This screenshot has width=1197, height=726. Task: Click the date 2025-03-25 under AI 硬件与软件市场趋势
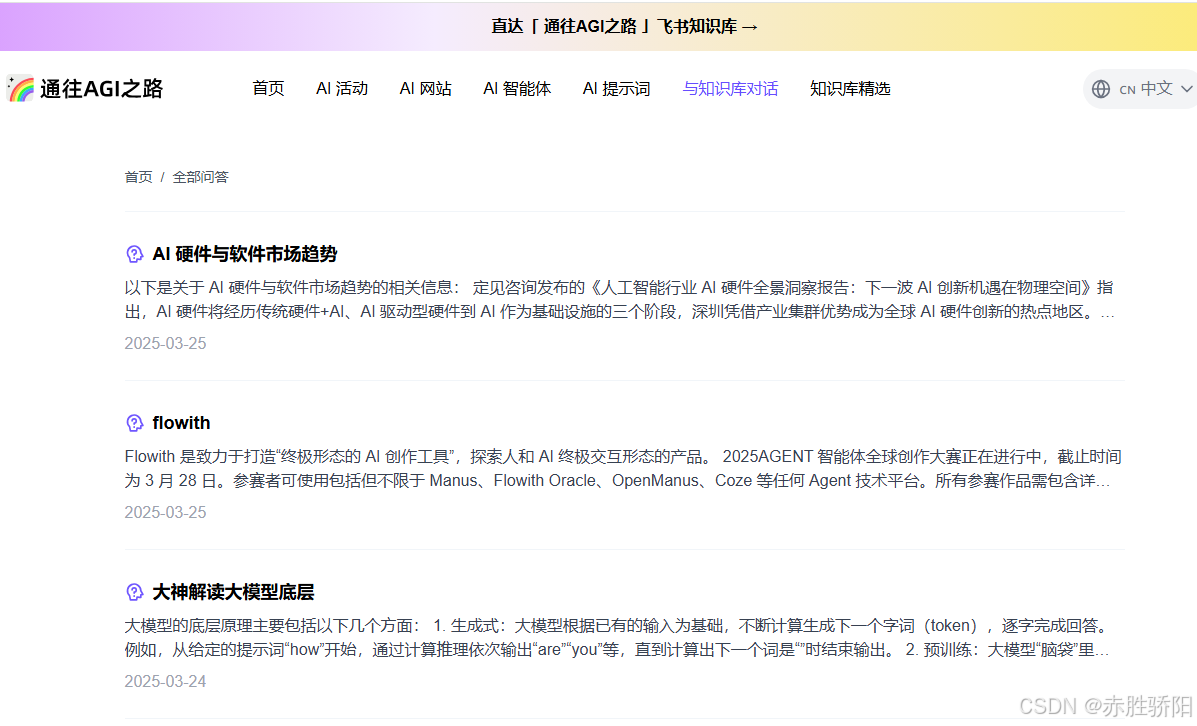[x=165, y=344]
